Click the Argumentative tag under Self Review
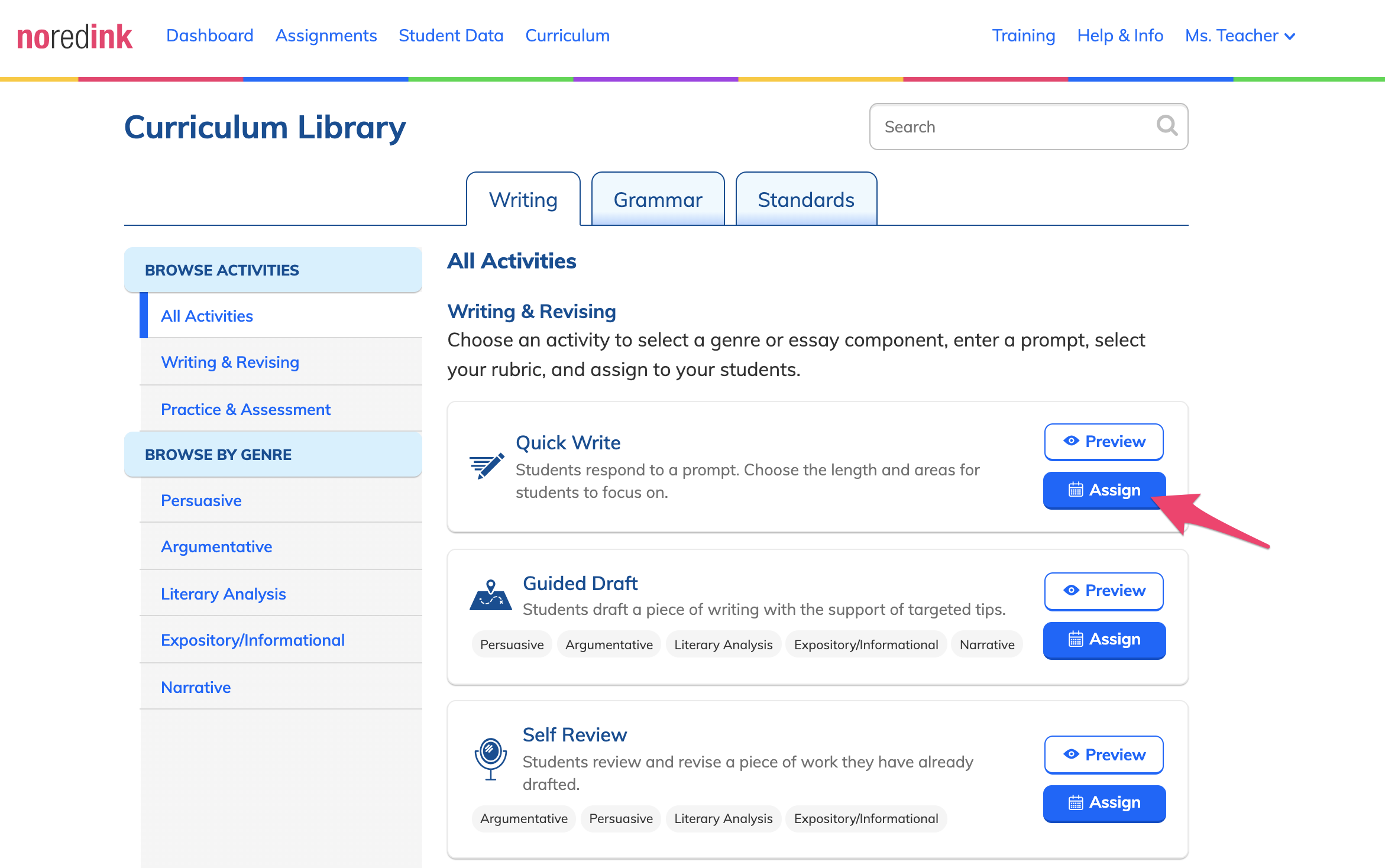The image size is (1385, 868). click(523, 818)
